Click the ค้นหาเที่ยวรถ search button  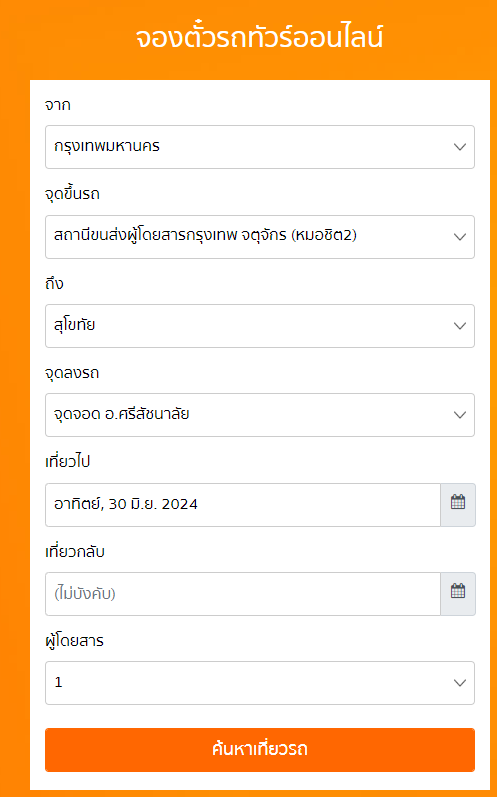click(260, 750)
